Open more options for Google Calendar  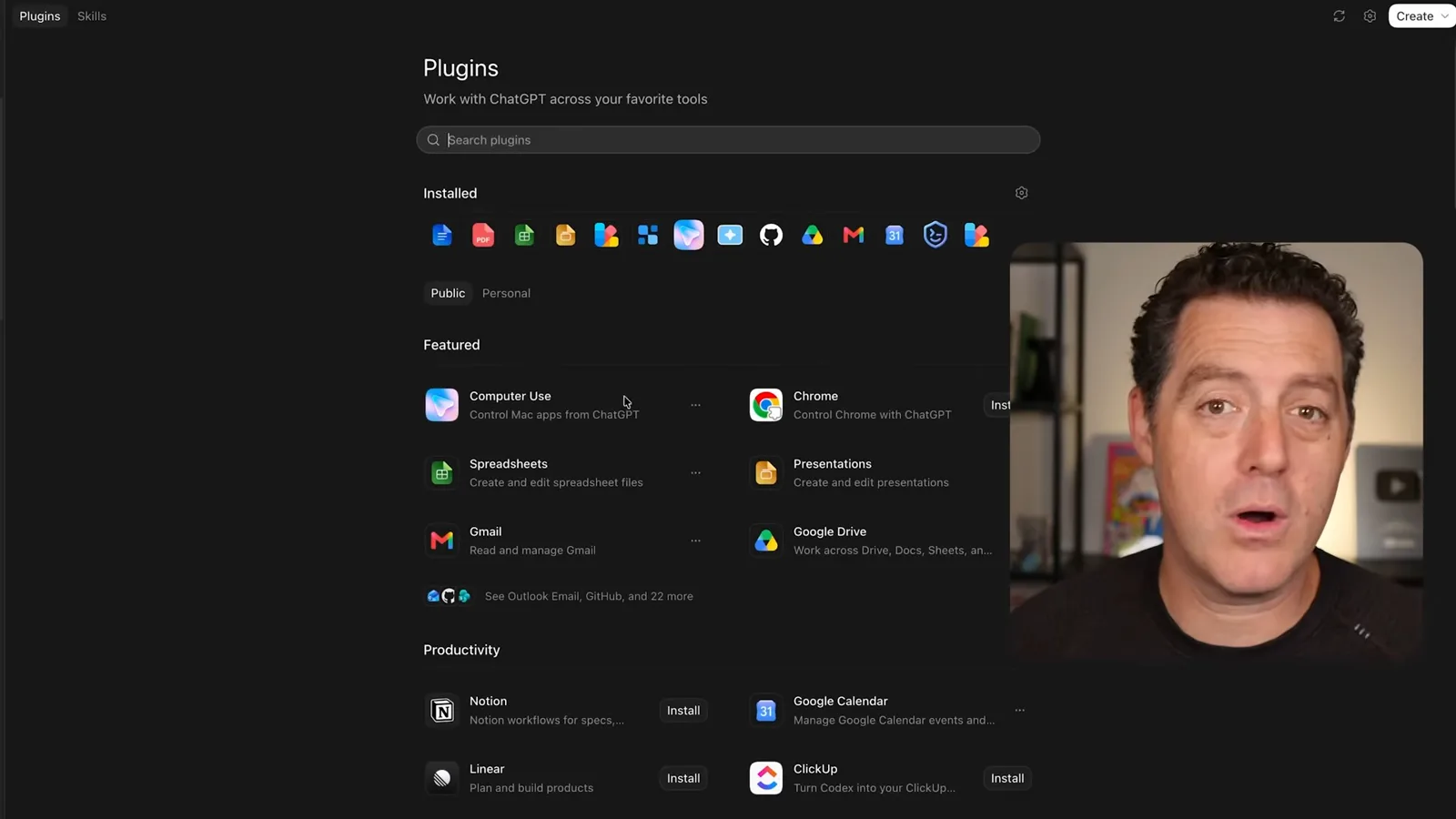1019,711
